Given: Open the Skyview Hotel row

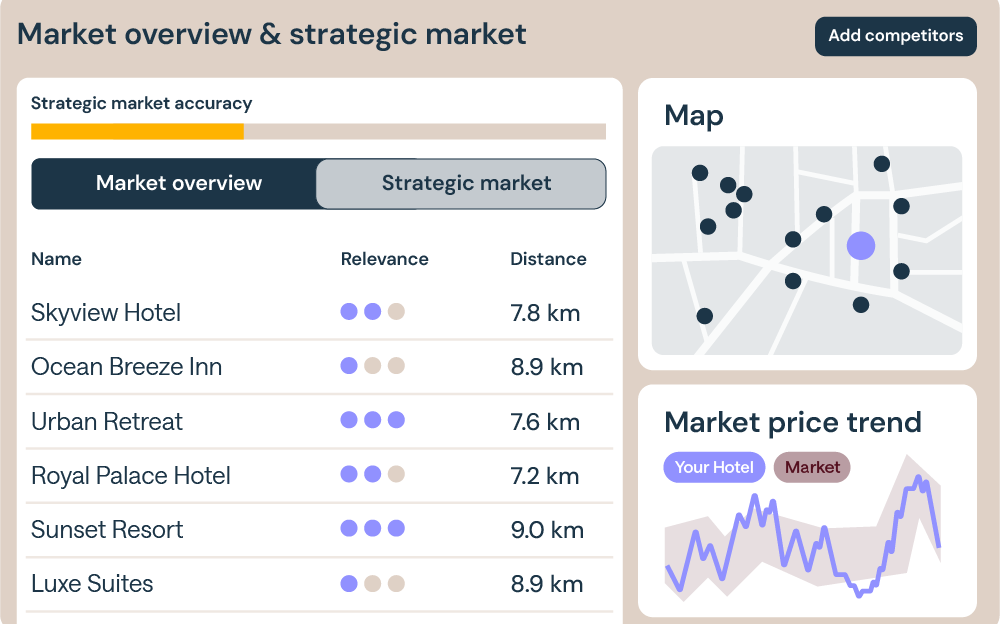Looking at the screenshot, I should pyautogui.click(x=106, y=312).
